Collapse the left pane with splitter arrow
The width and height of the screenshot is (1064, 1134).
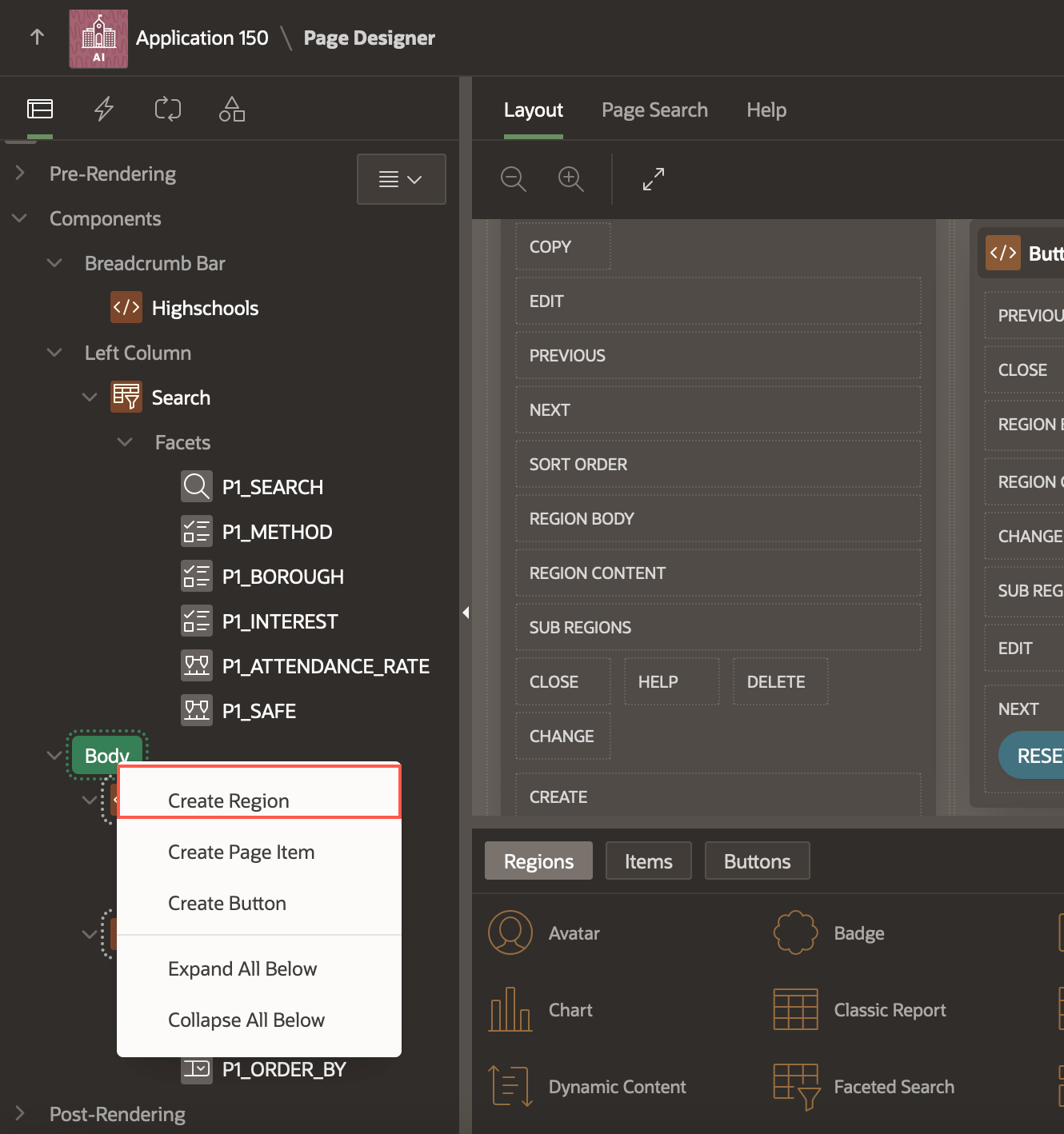tap(466, 613)
